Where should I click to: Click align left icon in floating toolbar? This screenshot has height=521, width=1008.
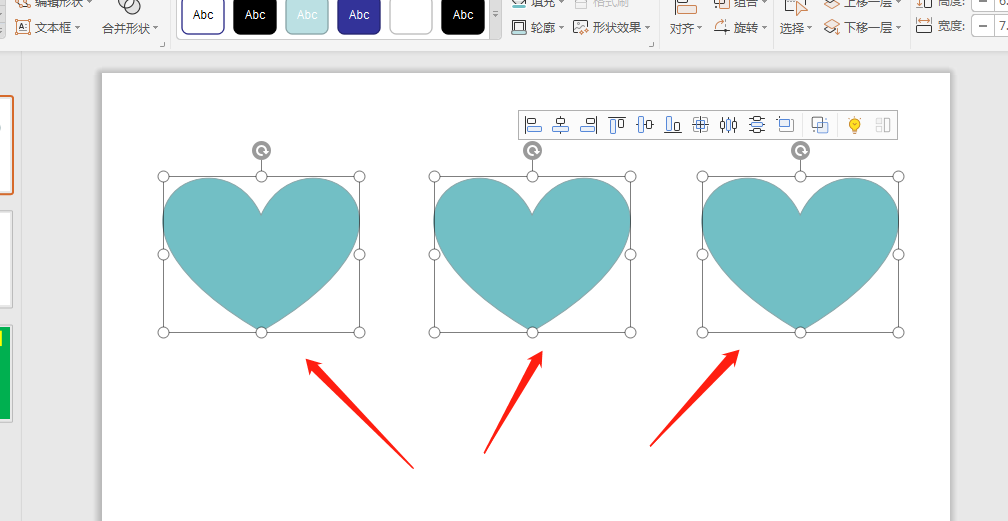click(x=533, y=125)
